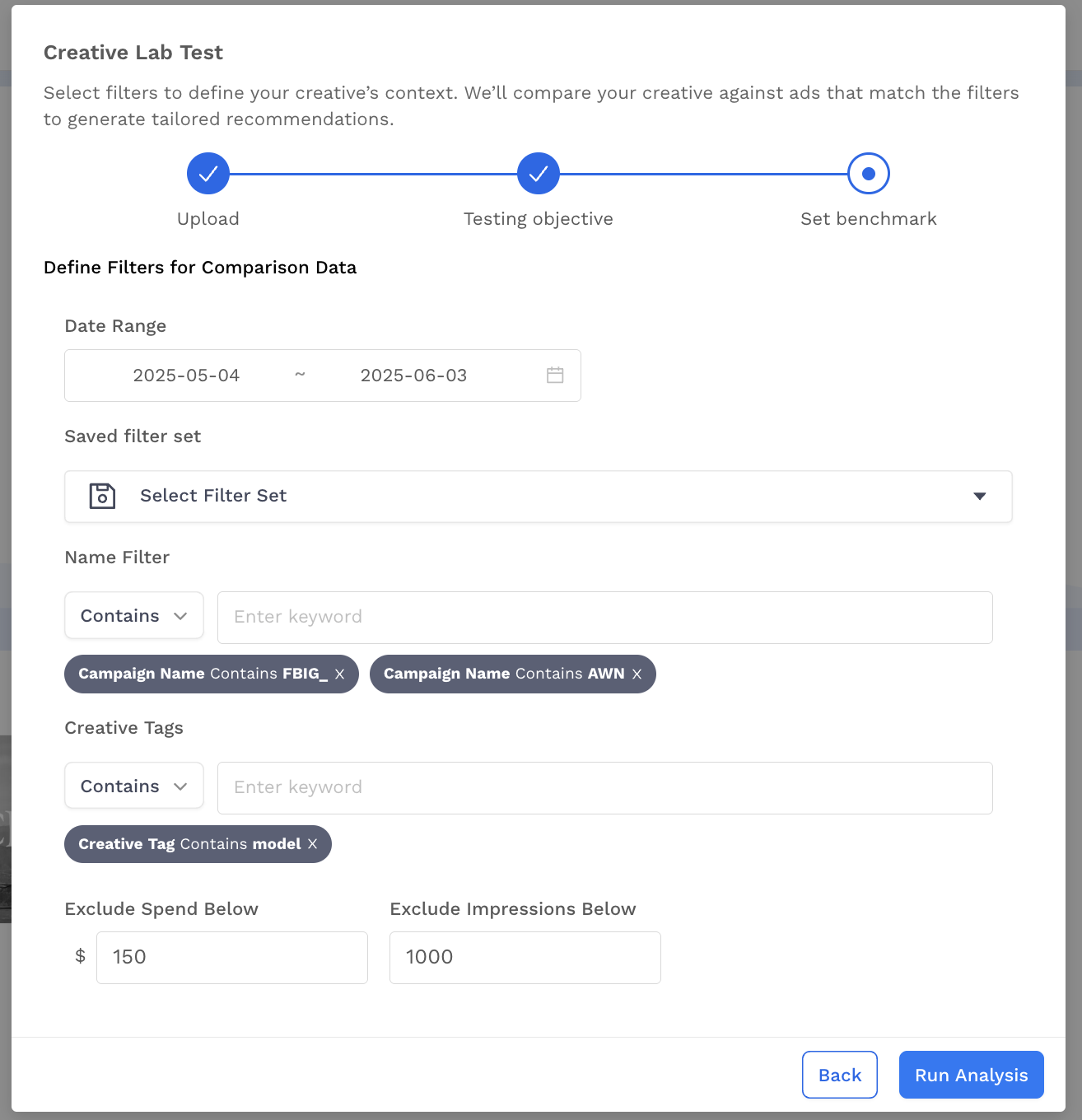1082x1120 pixels.
Task: Click the Set benchmark step indicator
Action: point(868,174)
